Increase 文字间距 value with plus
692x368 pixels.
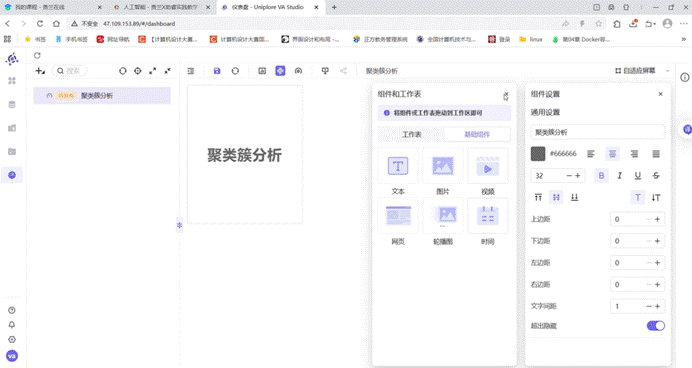point(657,306)
